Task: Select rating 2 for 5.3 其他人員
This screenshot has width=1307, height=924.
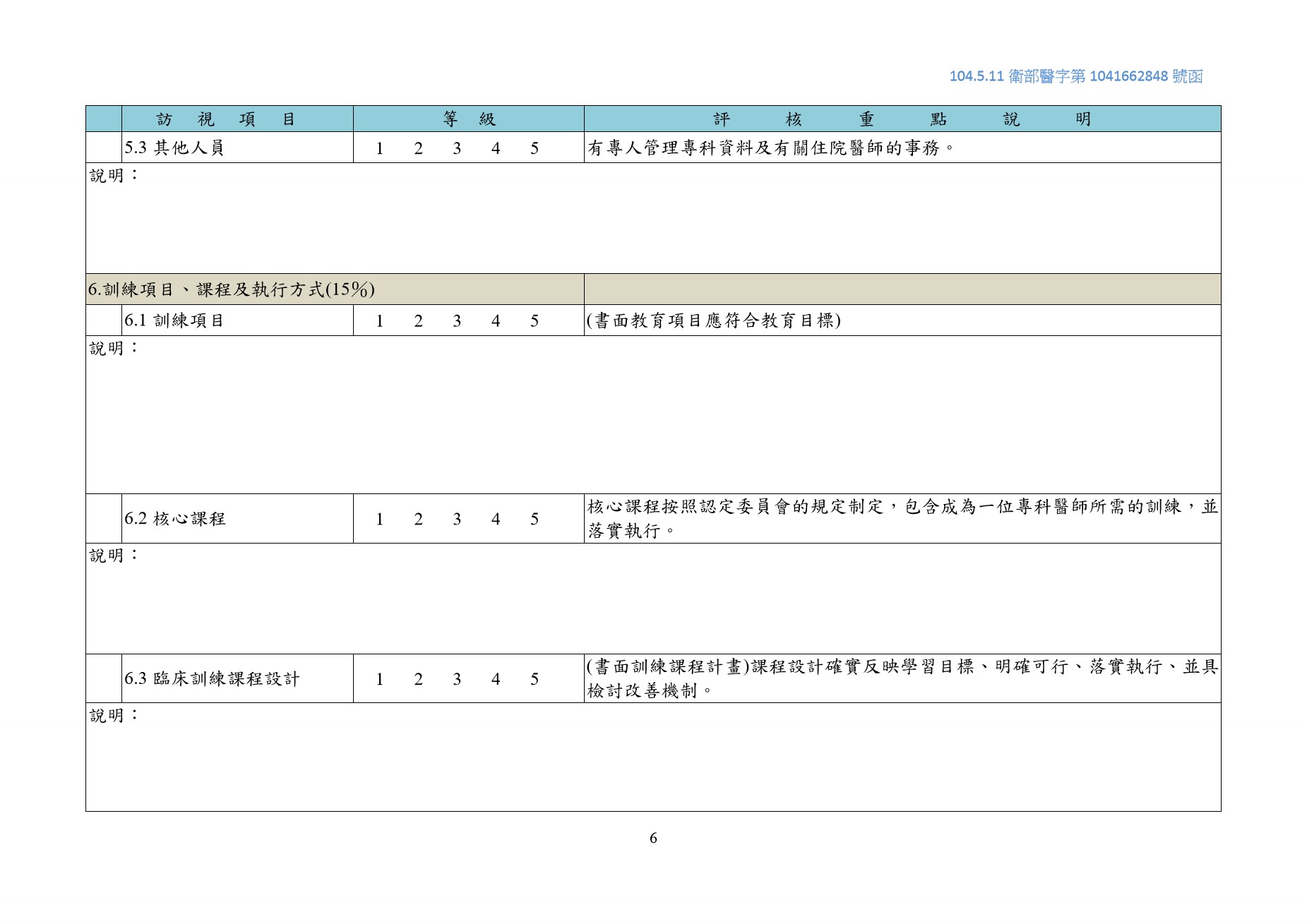Action: click(x=419, y=148)
